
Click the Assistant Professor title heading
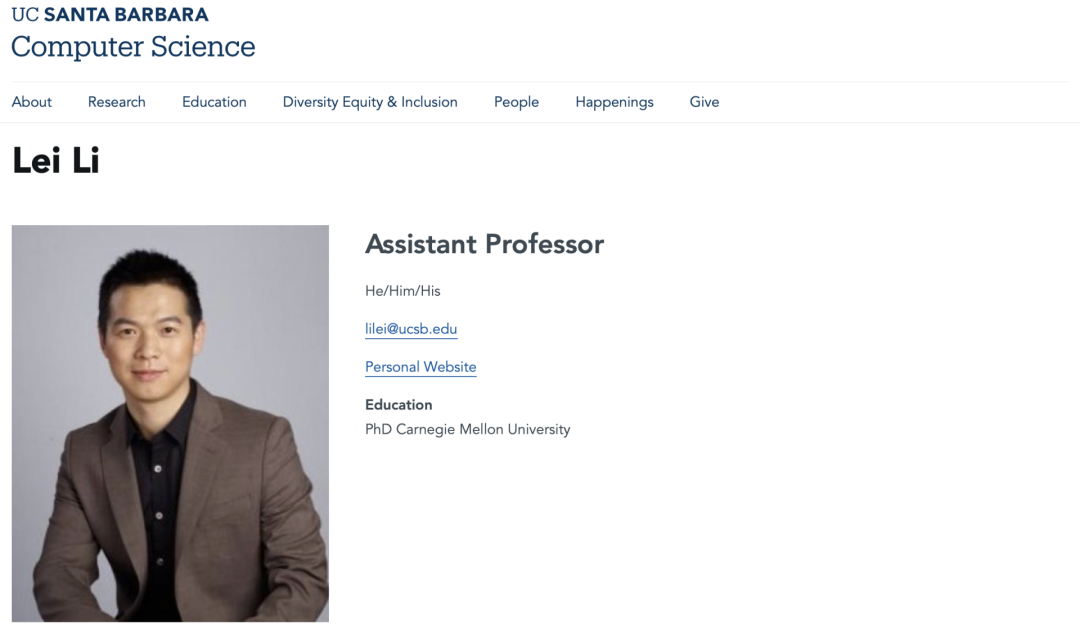pyautogui.click(x=484, y=244)
